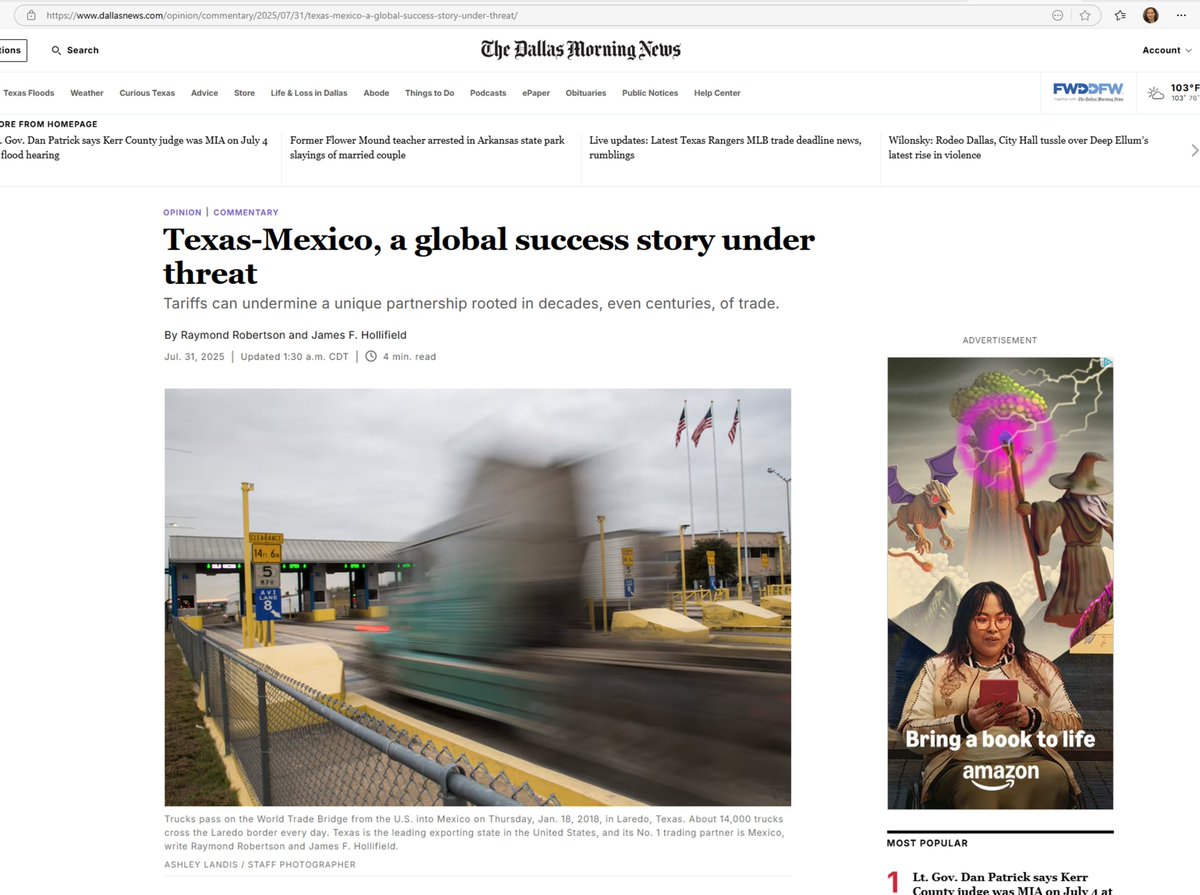
Task: Advance the homepage carousel with the right chevron
Action: tap(1193, 148)
